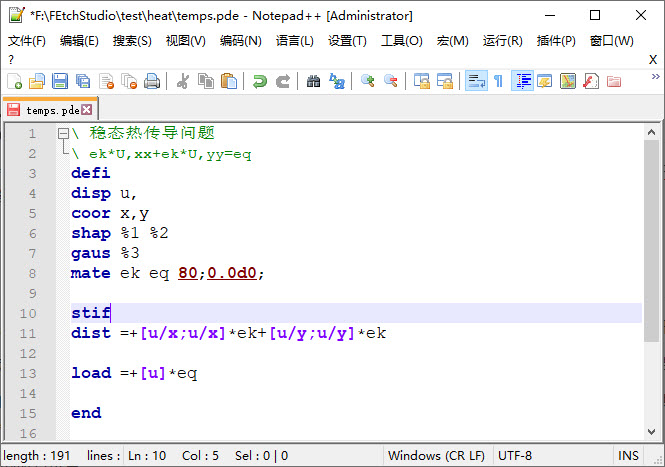
Task: Cut selection with the scissors icon
Action: 183,81
